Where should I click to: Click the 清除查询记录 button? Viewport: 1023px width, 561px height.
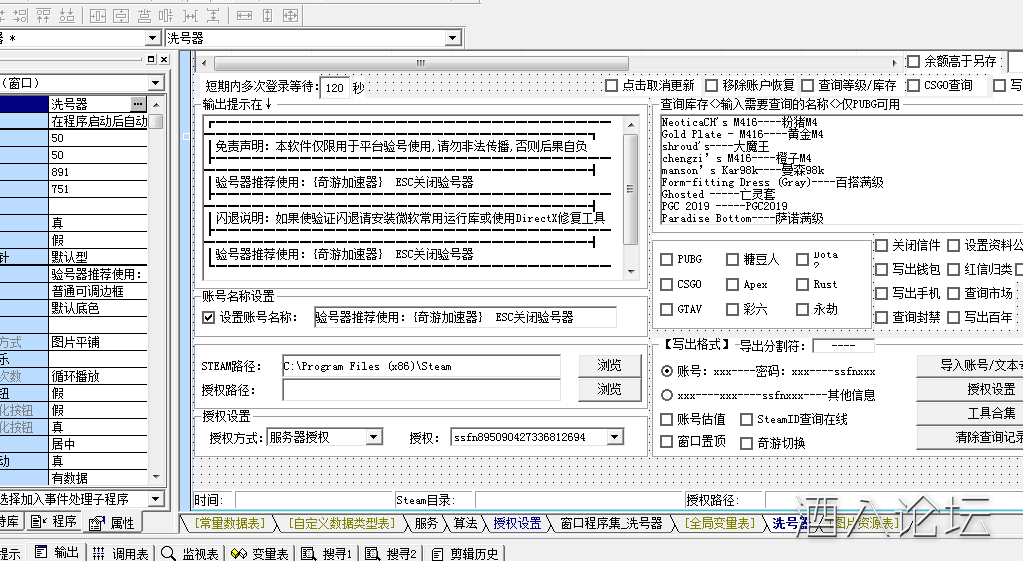969,437
